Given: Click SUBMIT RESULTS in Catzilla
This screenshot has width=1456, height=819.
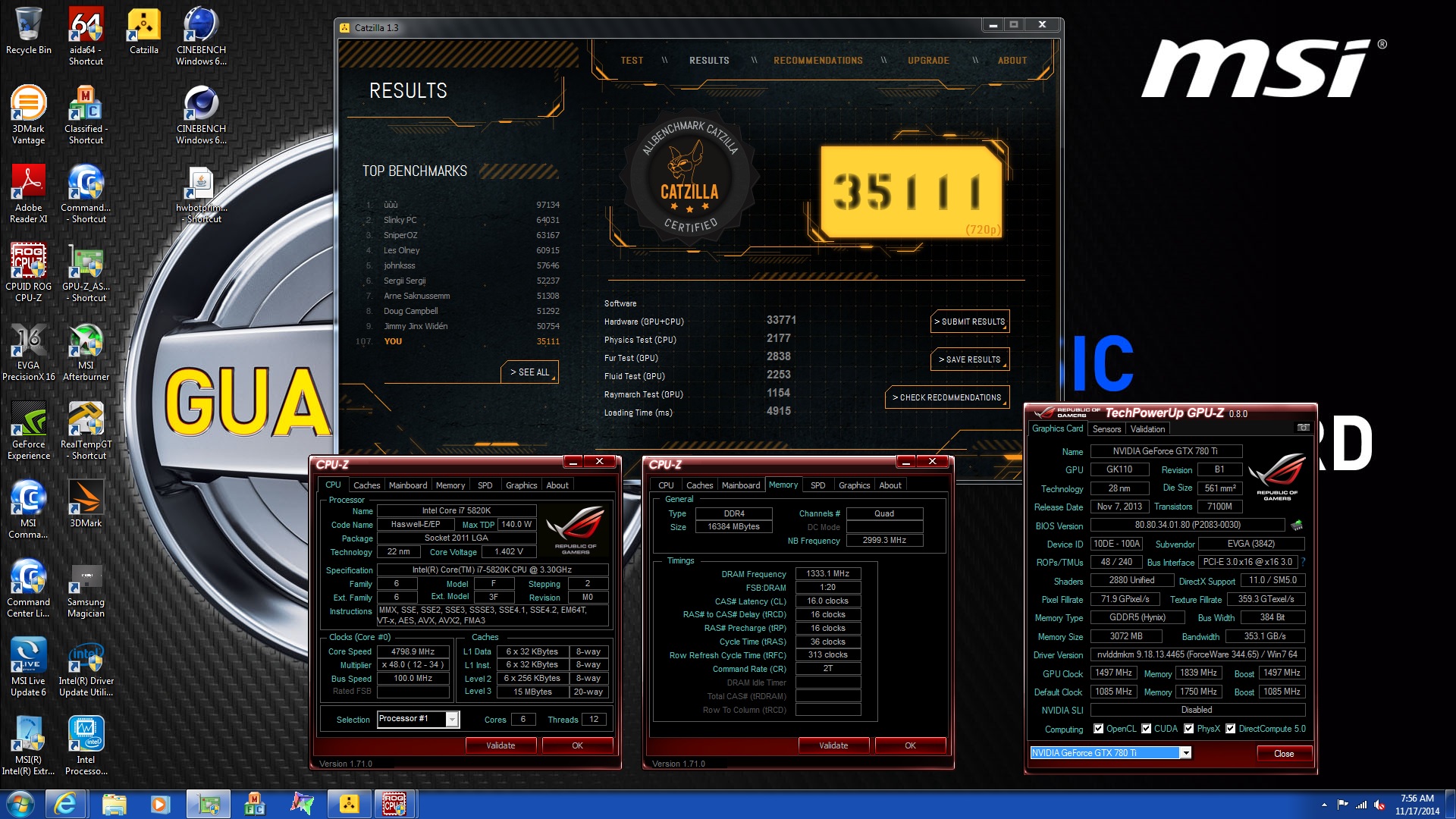Looking at the screenshot, I should pyautogui.click(x=970, y=322).
